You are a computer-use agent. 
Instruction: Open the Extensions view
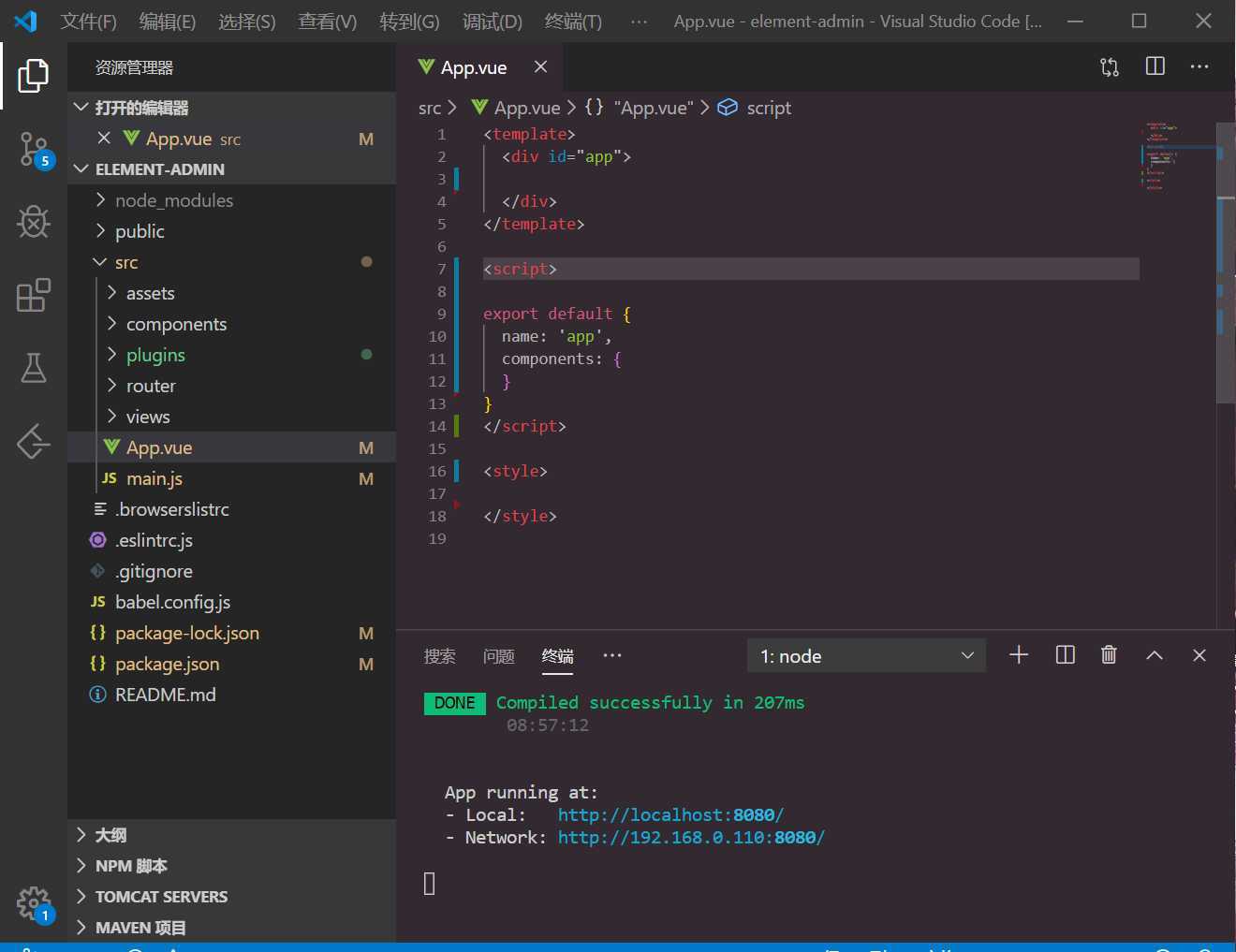[x=34, y=295]
